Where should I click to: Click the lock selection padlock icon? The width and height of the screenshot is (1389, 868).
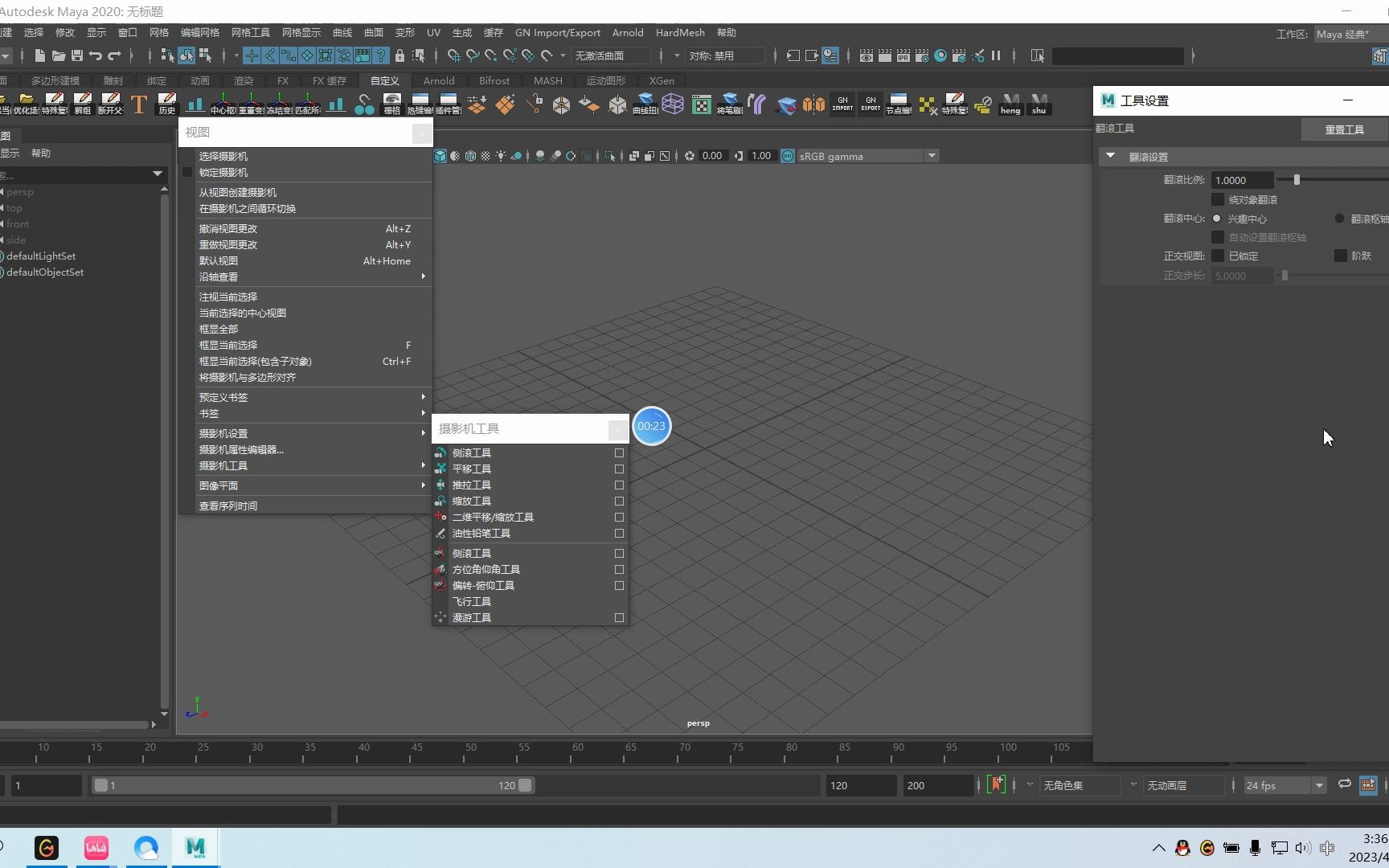399,55
